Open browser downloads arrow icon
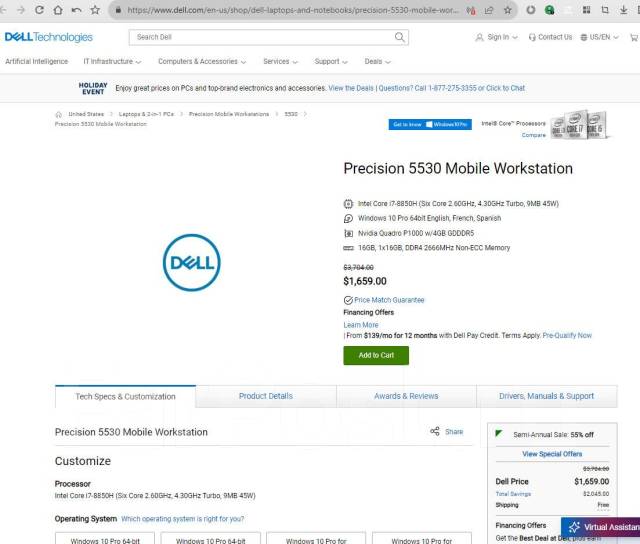Screen dimensions: 640x544 pyautogui.click(x=623, y=10)
